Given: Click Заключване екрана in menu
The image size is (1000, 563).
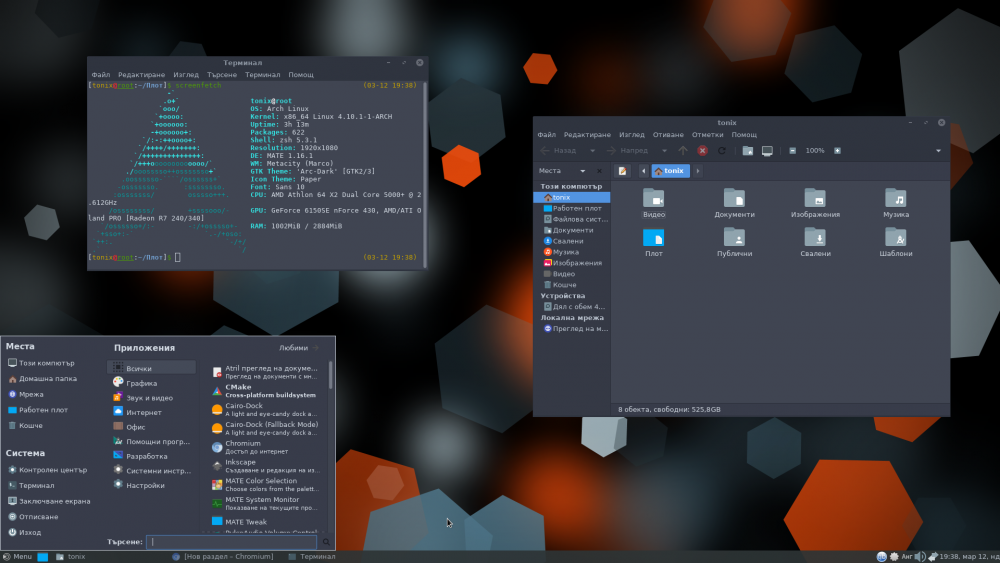Looking at the screenshot, I should click(x=49, y=501).
